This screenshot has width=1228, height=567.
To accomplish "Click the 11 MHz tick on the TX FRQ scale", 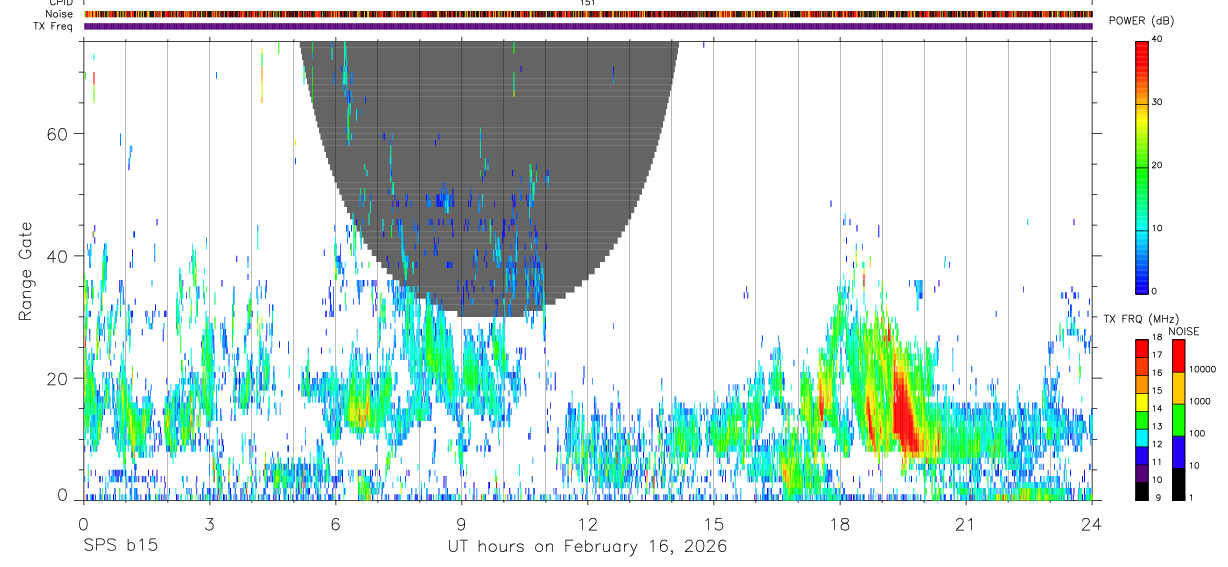I will point(1156,463).
